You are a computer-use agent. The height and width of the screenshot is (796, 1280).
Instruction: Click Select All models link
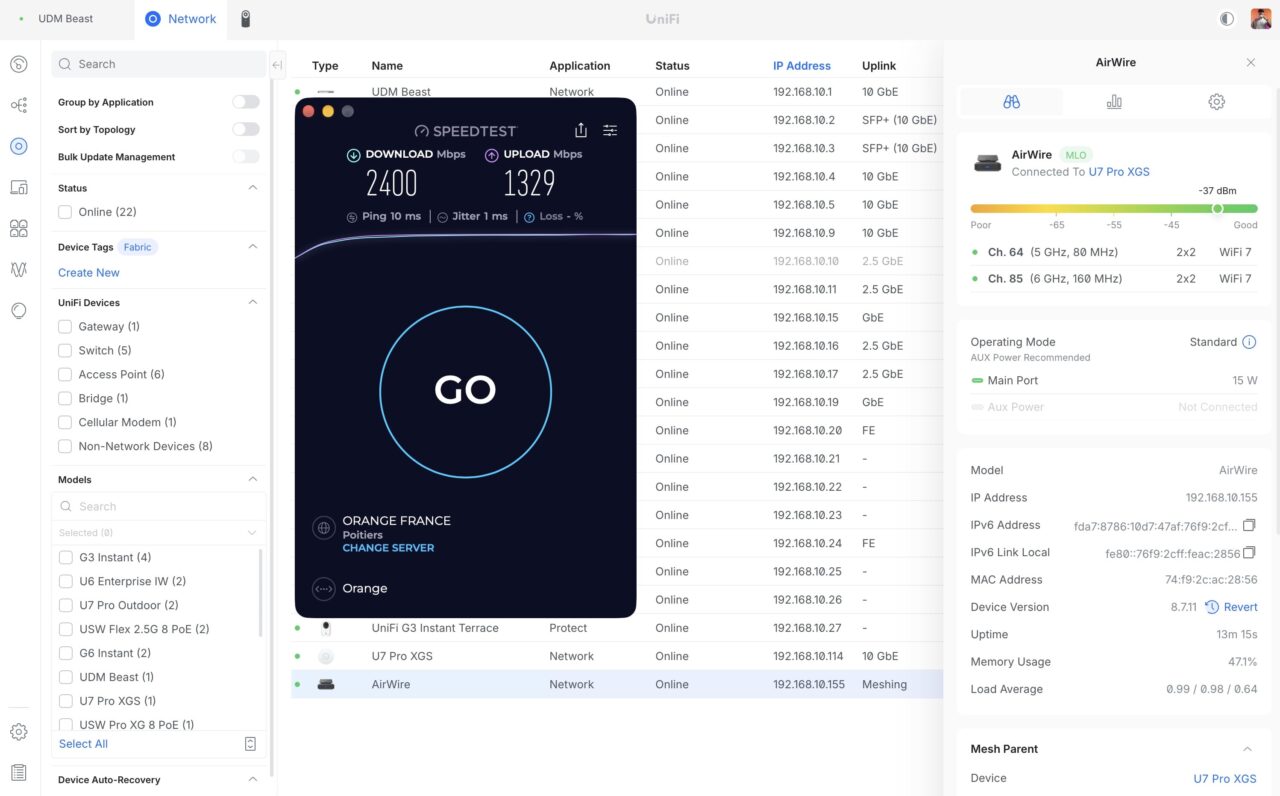point(83,744)
